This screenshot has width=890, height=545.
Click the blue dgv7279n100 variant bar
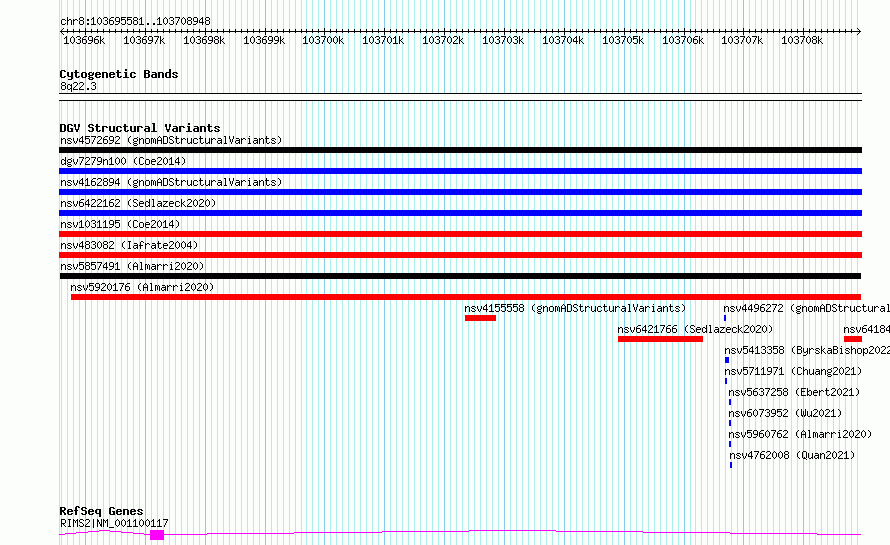(x=460, y=171)
